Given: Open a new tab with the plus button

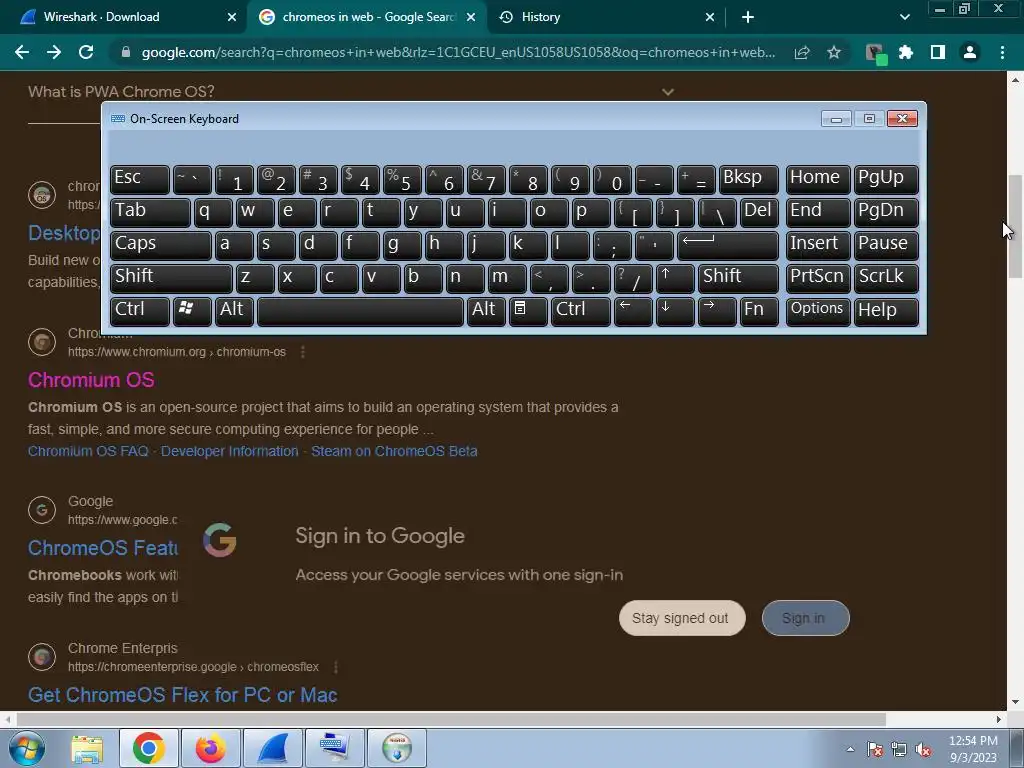Looking at the screenshot, I should (x=748, y=17).
